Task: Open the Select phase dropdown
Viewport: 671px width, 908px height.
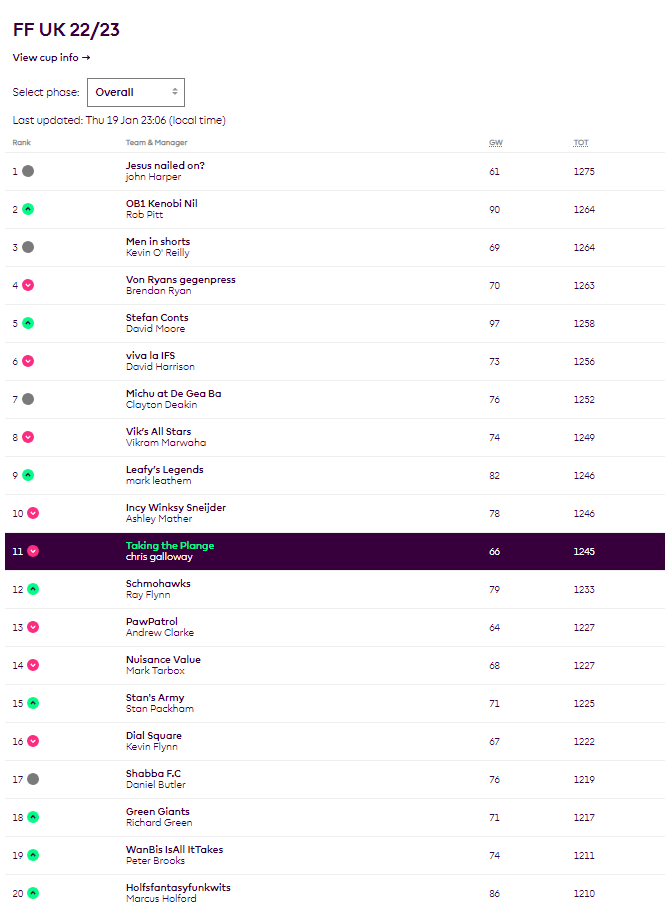Action: tap(136, 92)
